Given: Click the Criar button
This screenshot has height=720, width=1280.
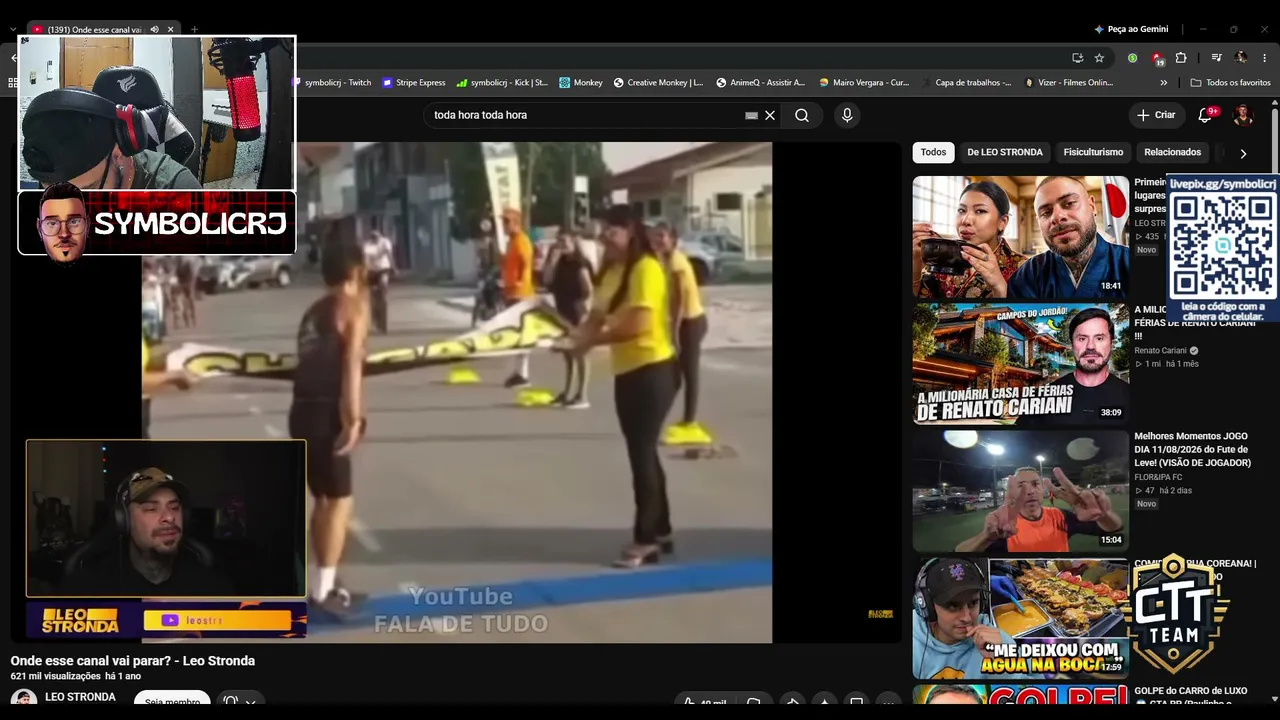Looking at the screenshot, I should coord(1156,115).
